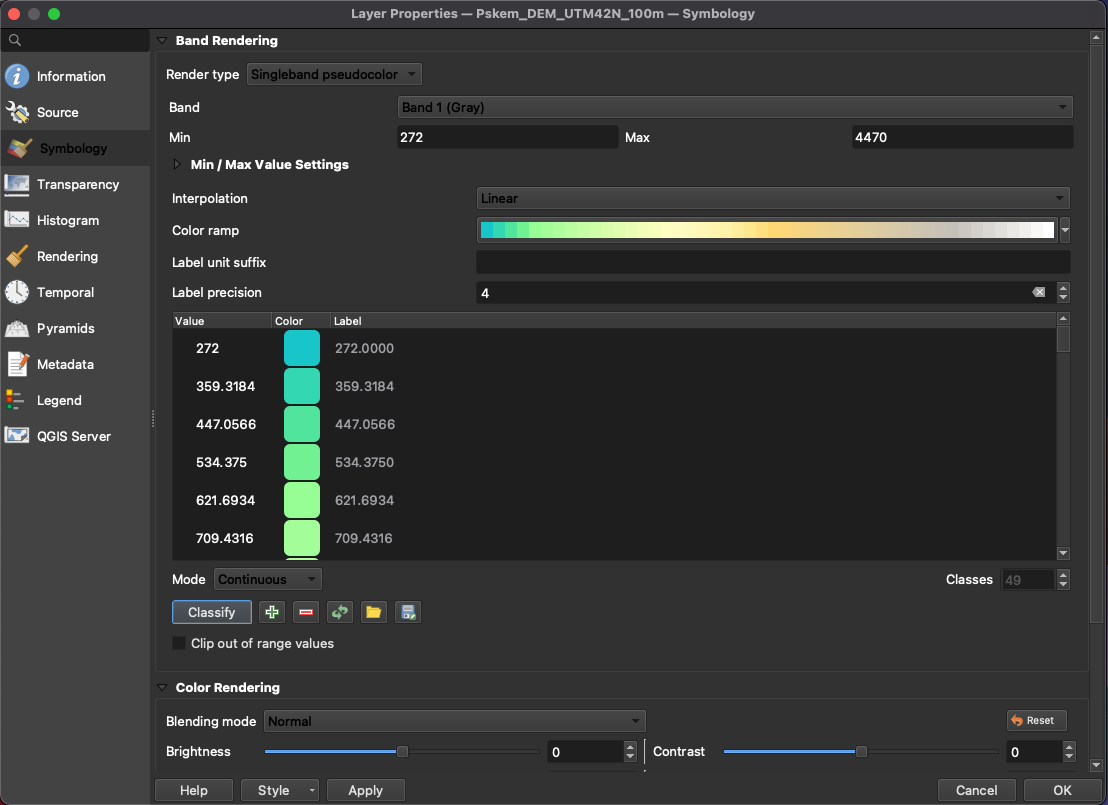Open the Histogram panel in sidebar
Viewport: 1108px width, 805px height.
(67, 220)
